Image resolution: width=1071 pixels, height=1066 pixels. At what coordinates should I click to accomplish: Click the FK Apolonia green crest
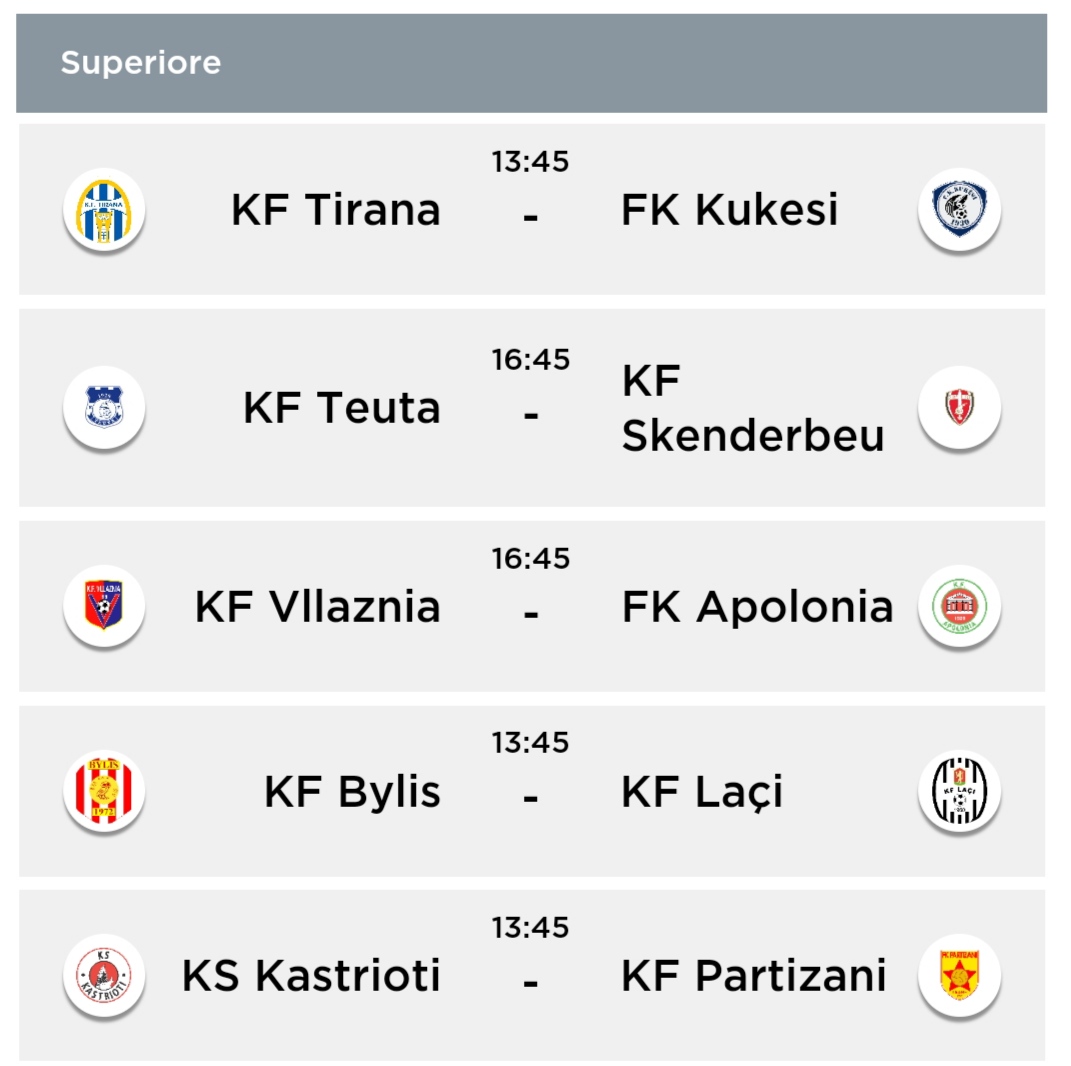(959, 606)
